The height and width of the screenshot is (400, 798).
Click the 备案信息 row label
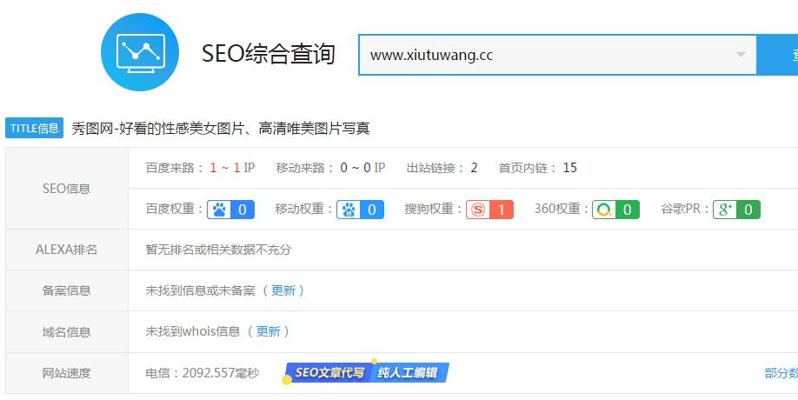pos(67,291)
